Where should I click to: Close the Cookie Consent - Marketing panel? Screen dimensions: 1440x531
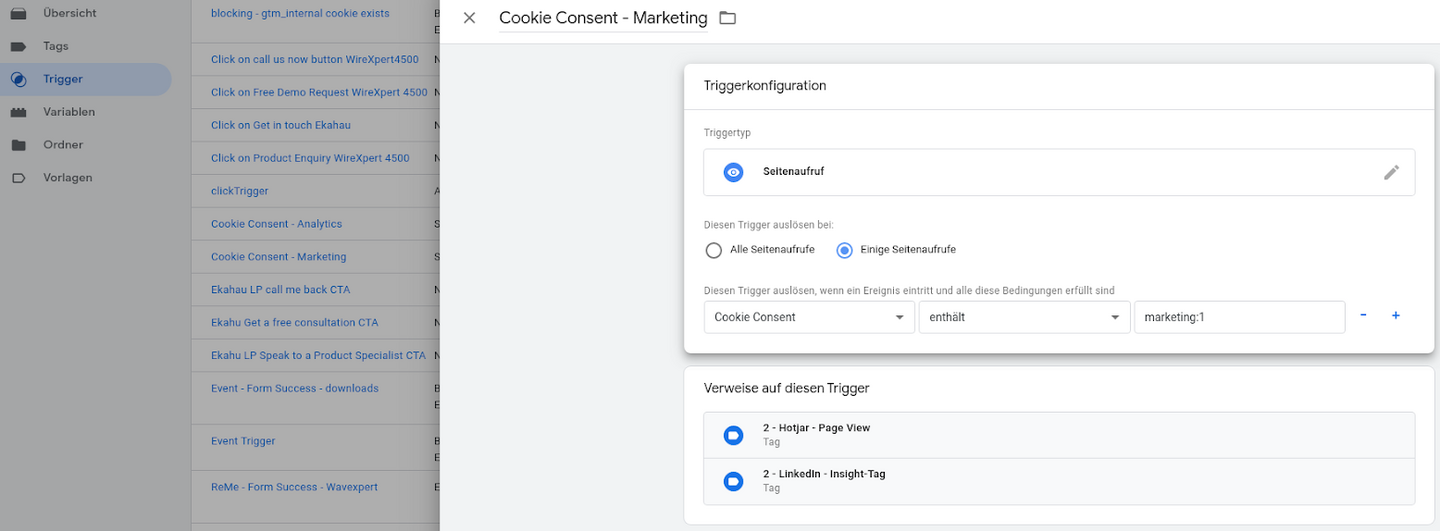(x=469, y=18)
